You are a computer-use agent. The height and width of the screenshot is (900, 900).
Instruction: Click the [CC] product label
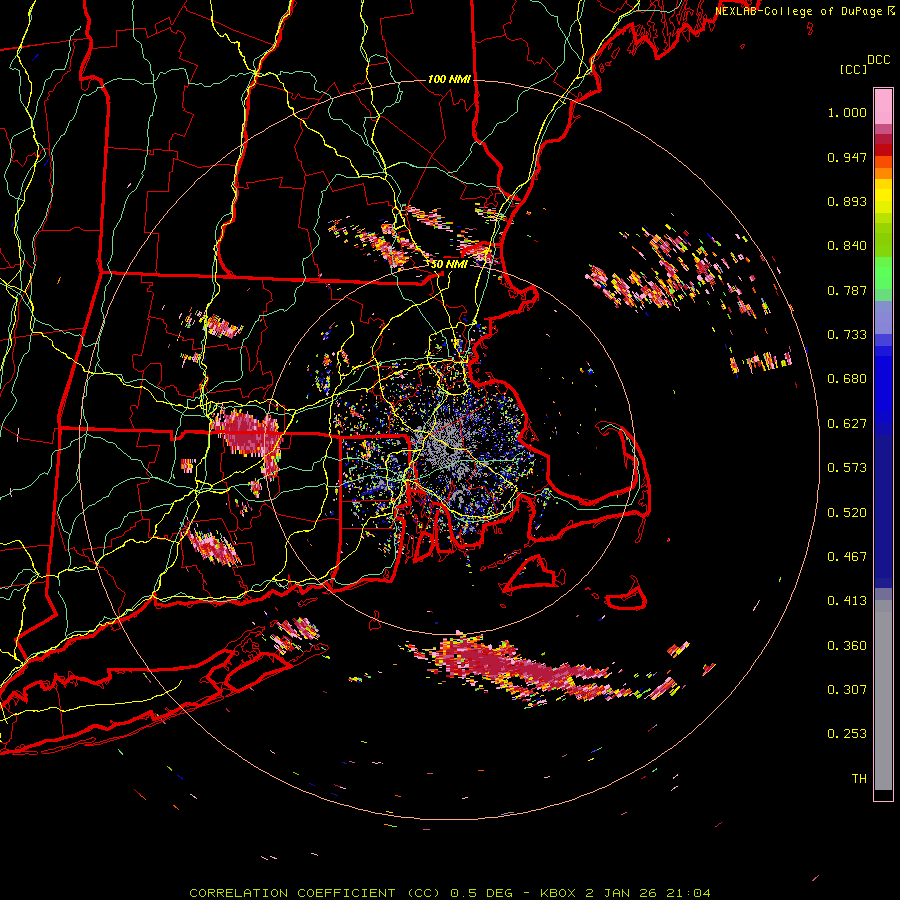854,69
